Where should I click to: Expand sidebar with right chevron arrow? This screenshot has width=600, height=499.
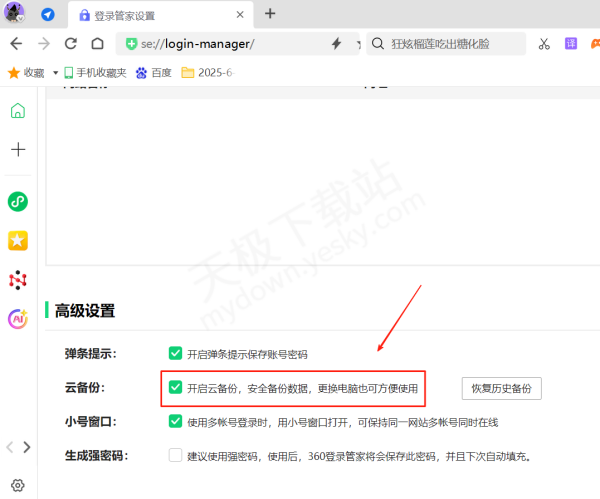pos(26,447)
